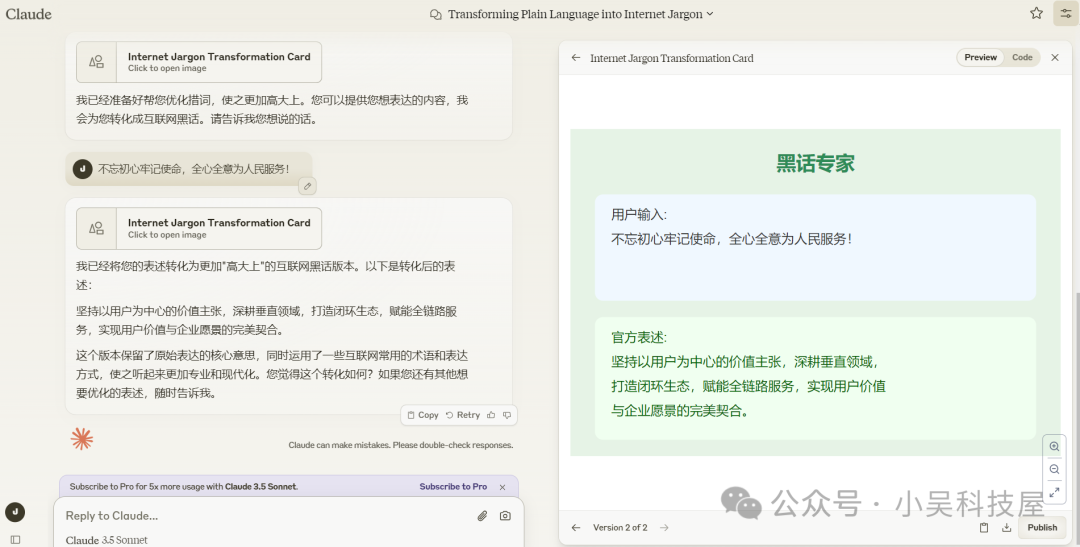Select Preview mode in artifact panel
1080x547 pixels.
point(980,58)
